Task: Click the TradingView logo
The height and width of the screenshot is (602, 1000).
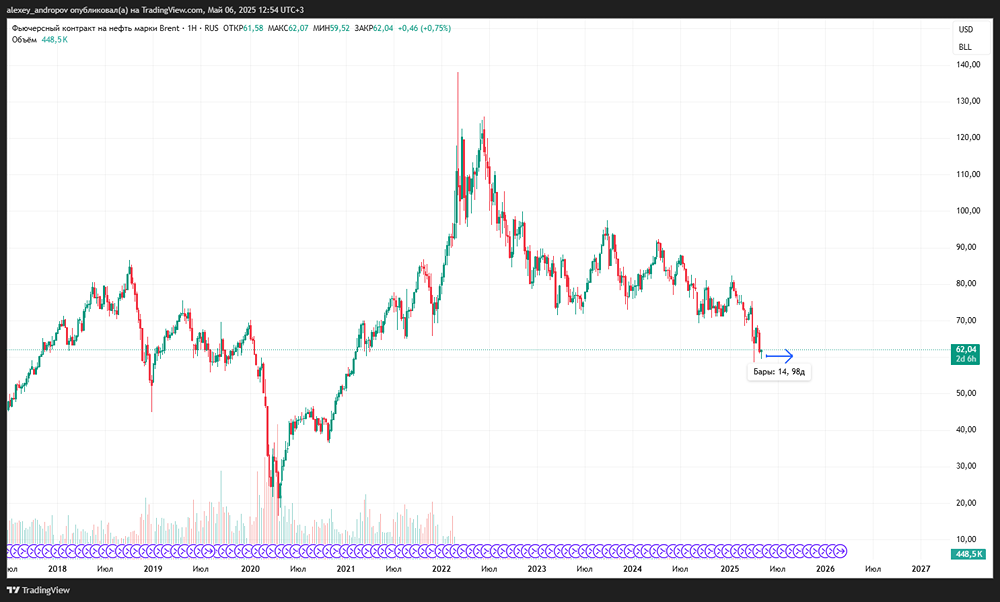Action: pos(38,591)
